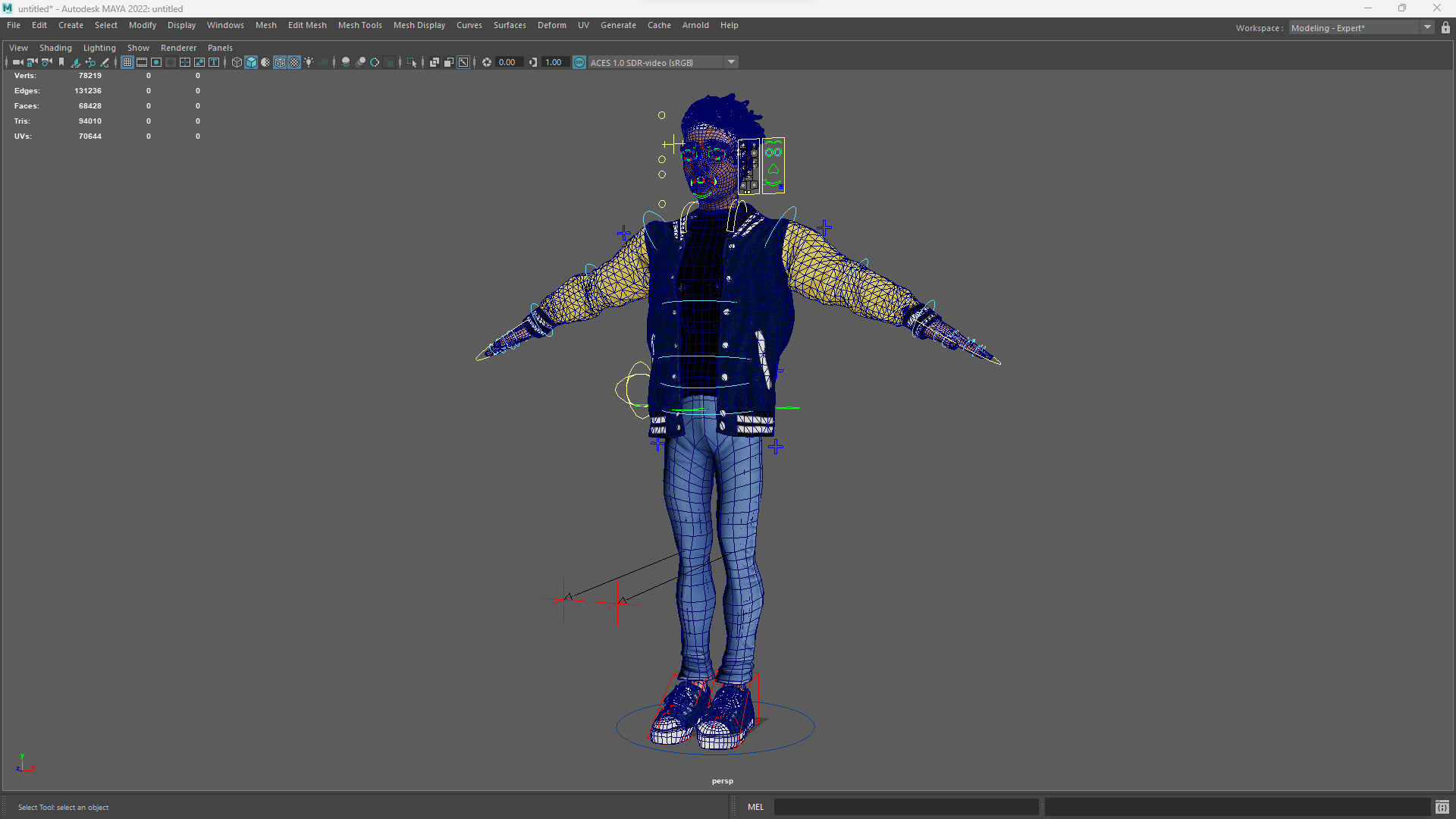
Task: Click the isolate select icon
Action: 412,62
